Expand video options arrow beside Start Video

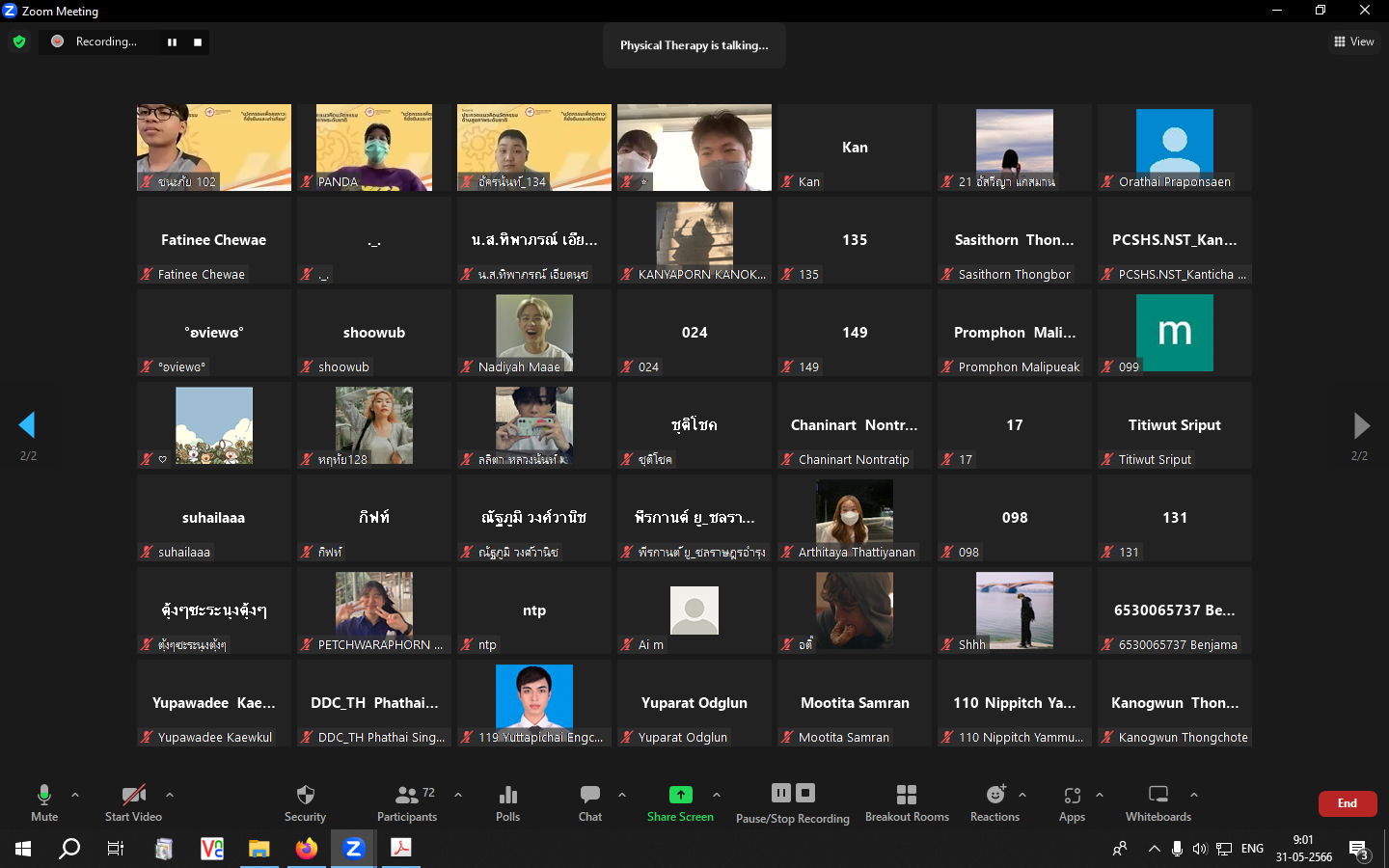[170, 795]
